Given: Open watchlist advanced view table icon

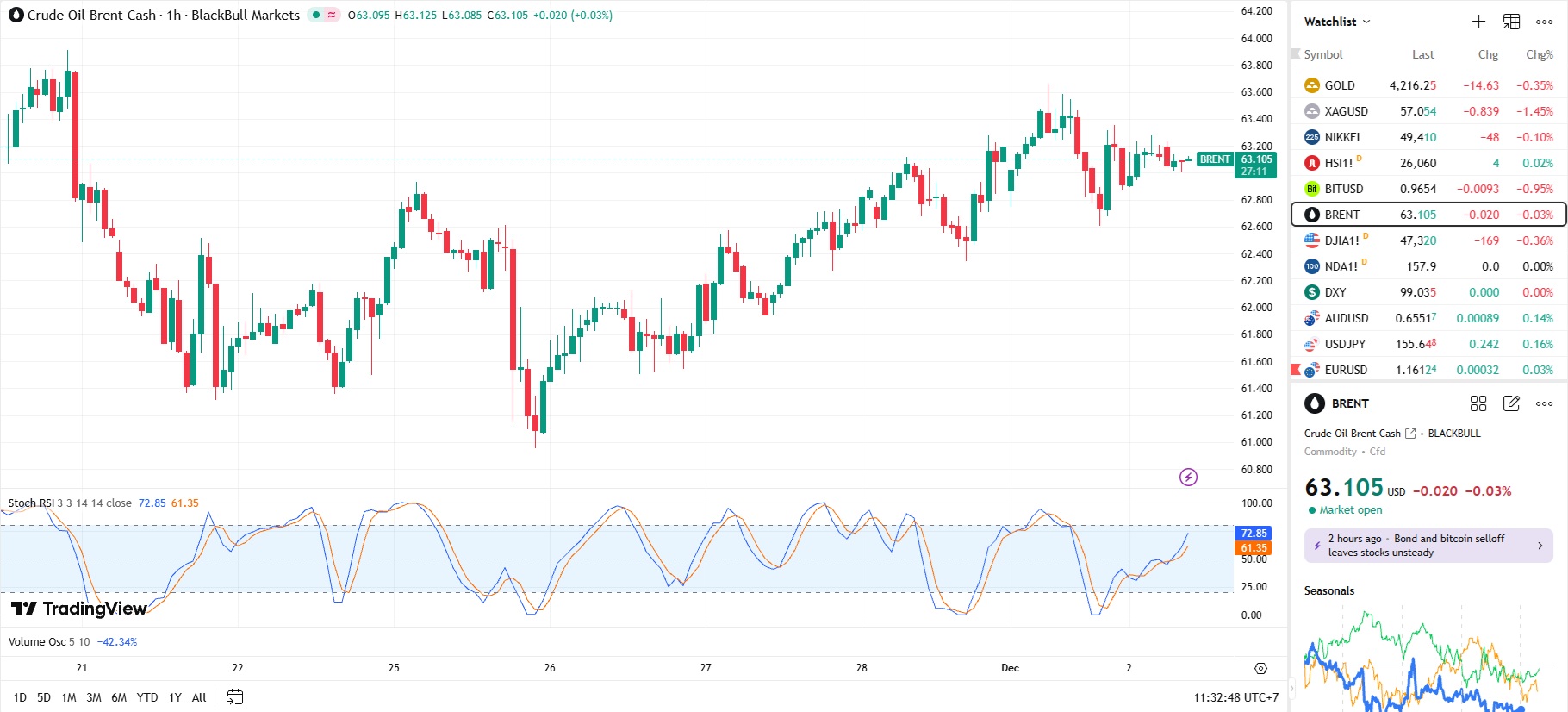Looking at the screenshot, I should tap(1511, 22).
